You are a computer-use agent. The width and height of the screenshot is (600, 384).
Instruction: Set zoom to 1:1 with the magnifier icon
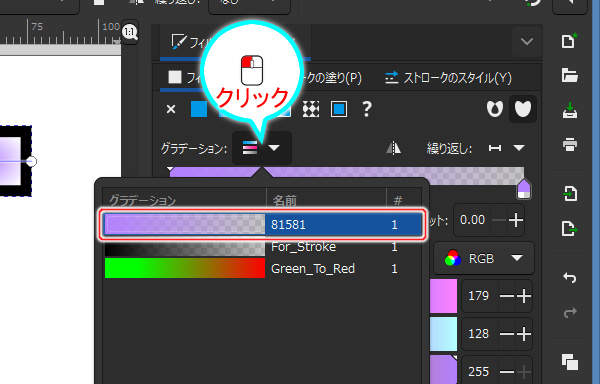130,32
